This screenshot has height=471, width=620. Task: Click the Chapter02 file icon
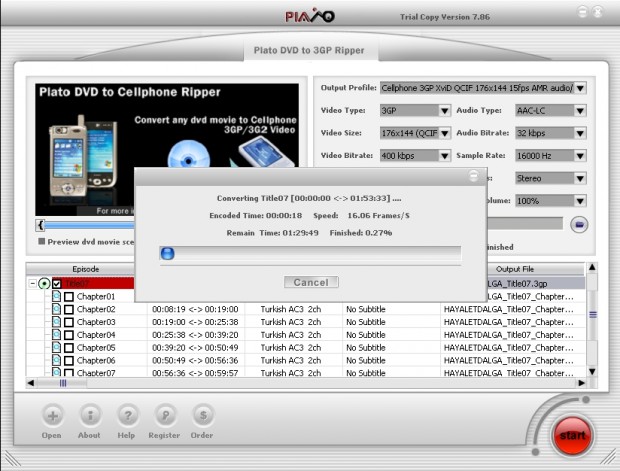coord(57,309)
